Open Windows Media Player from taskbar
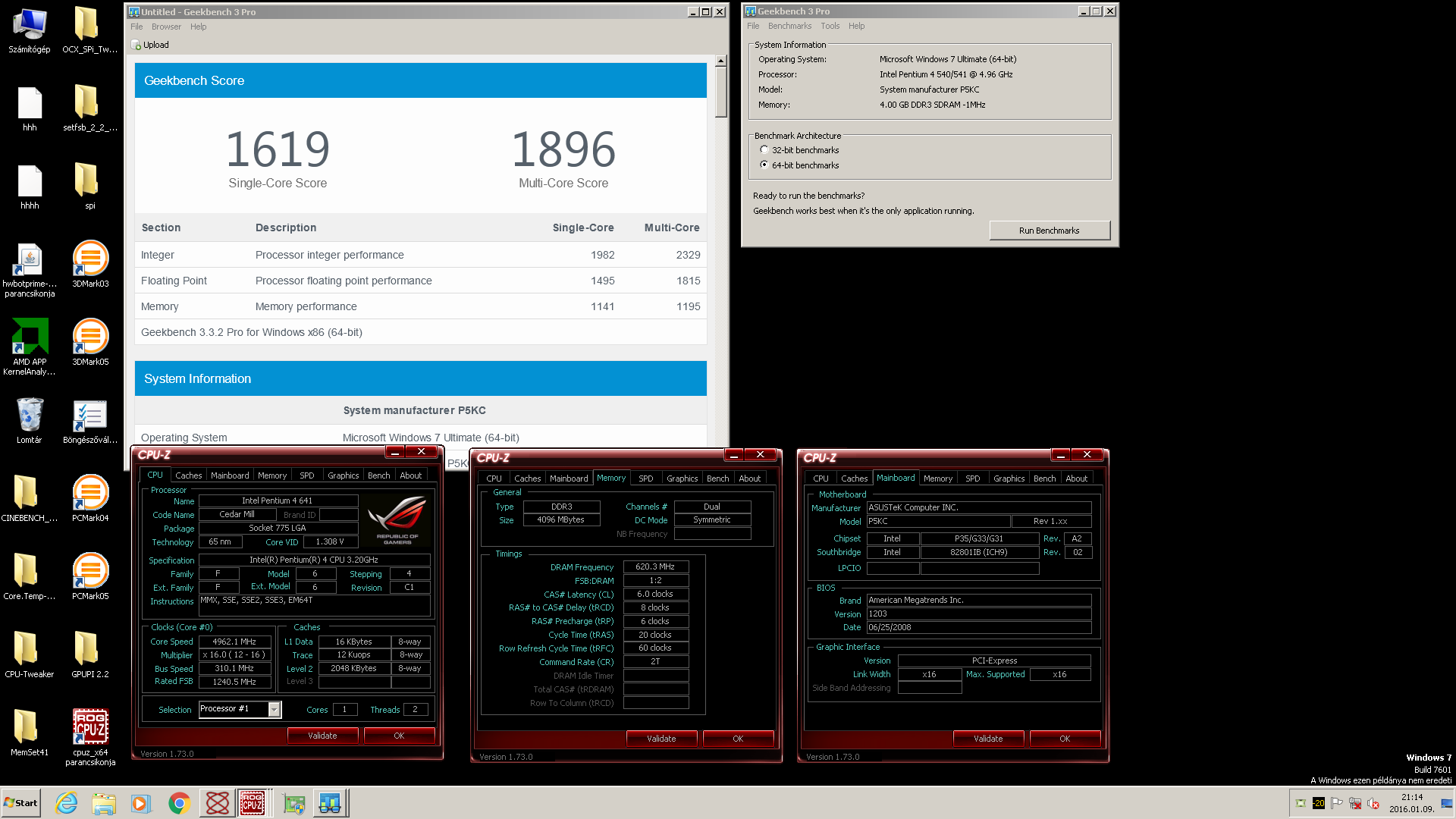The width and height of the screenshot is (1456, 819). 141,803
